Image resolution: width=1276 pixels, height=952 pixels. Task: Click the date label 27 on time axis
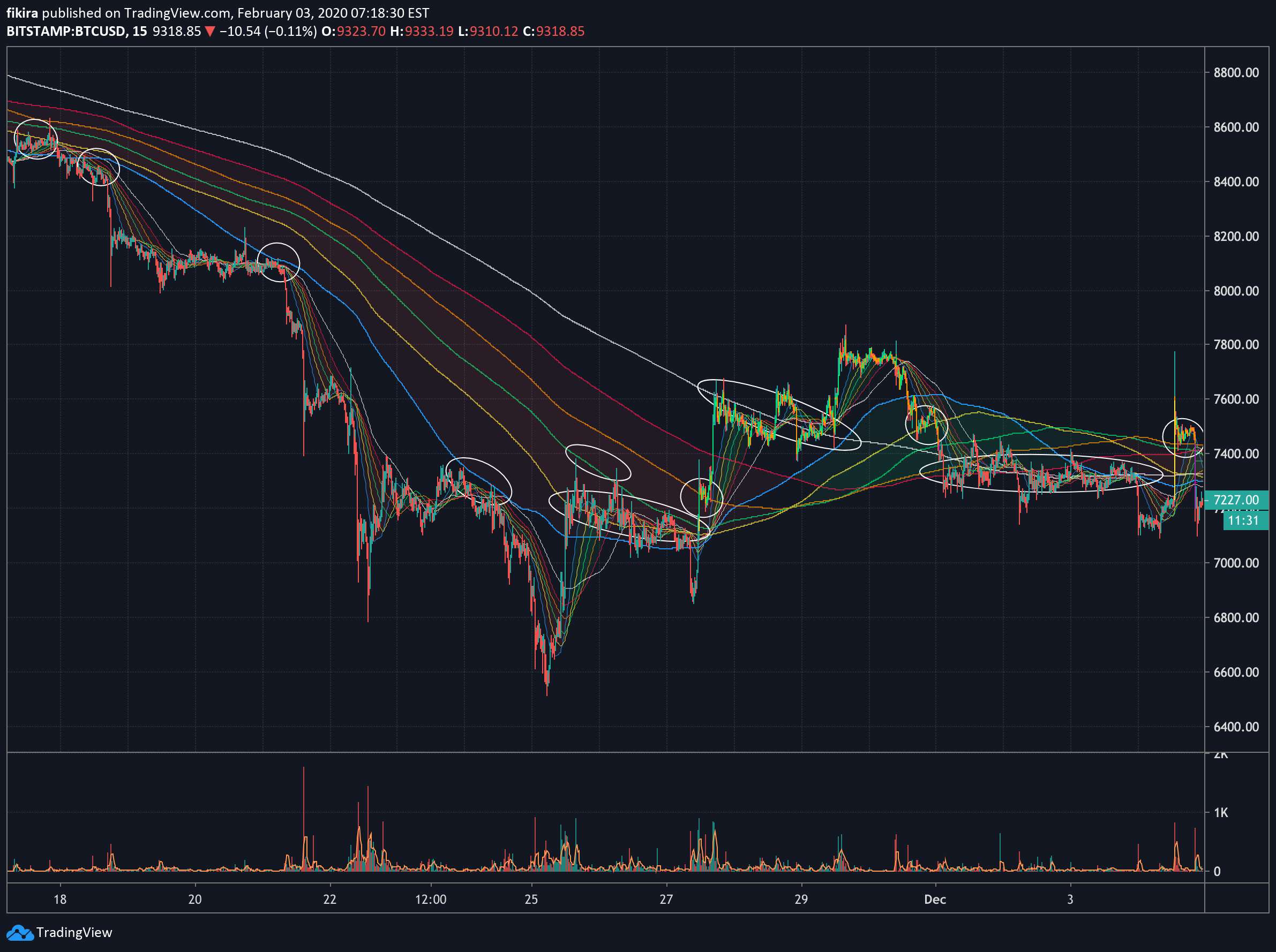tap(666, 899)
